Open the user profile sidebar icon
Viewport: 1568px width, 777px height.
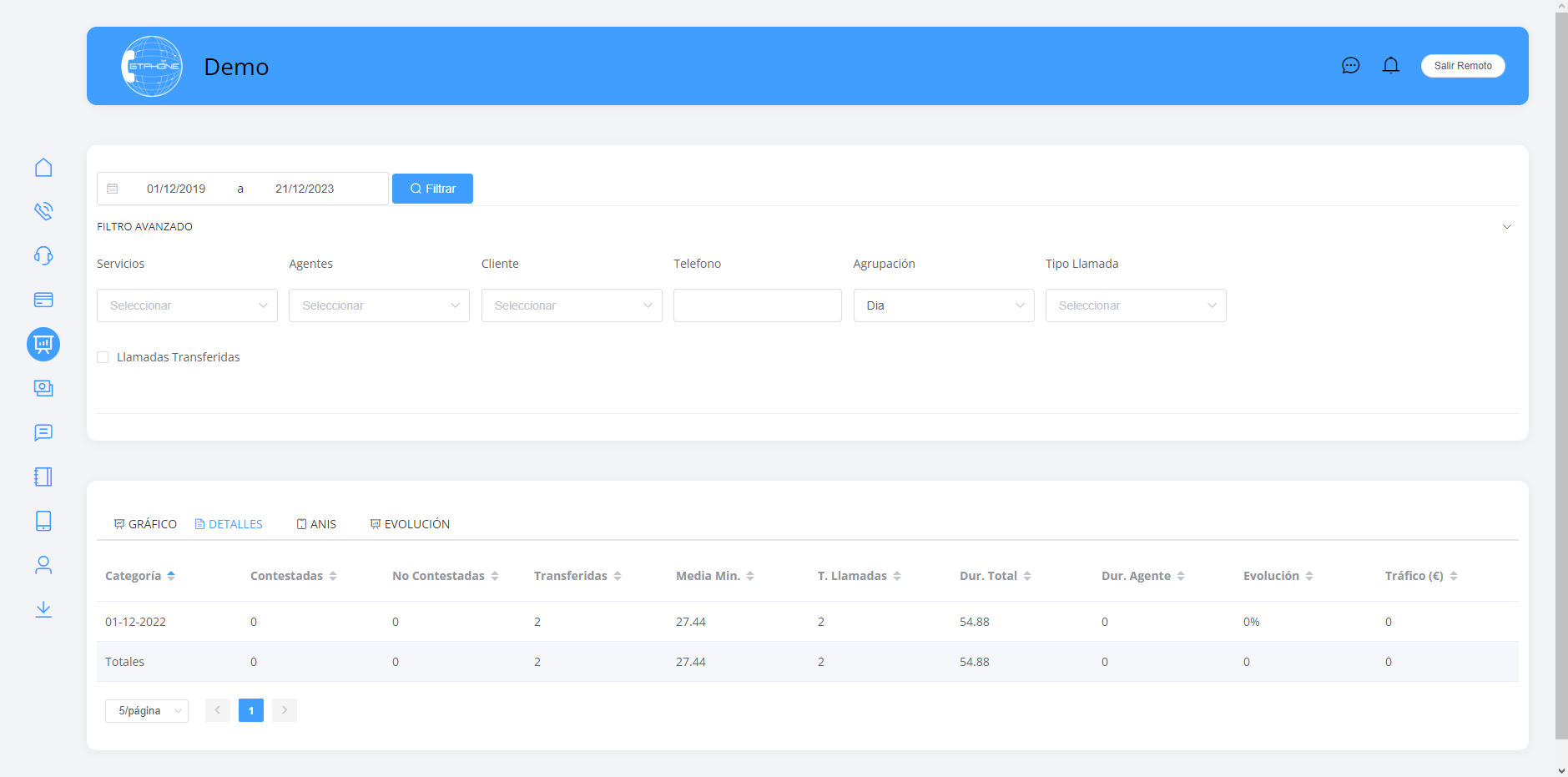pyautogui.click(x=43, y=565)
